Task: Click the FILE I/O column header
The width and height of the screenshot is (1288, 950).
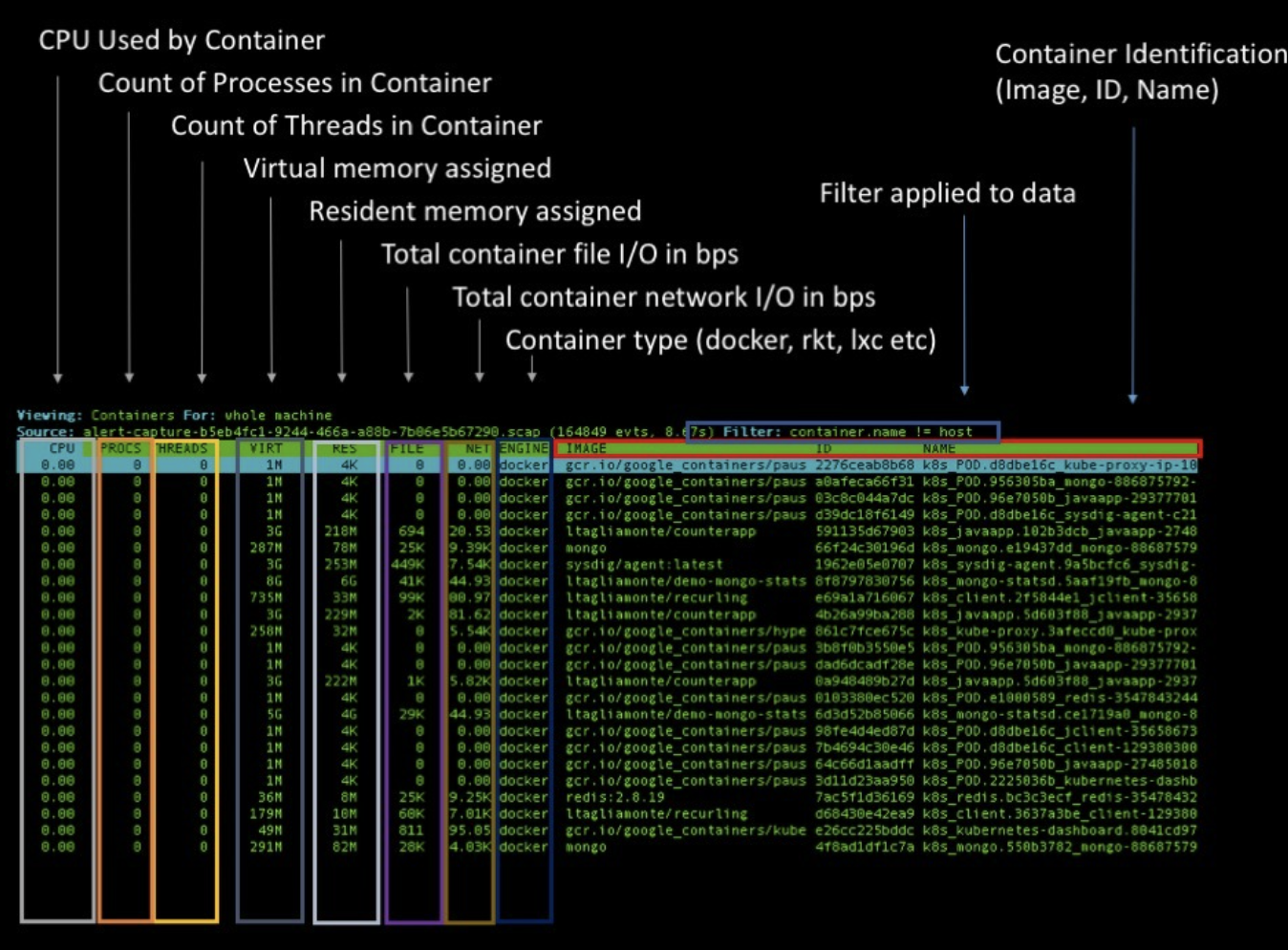Action: tap(407, 448)
